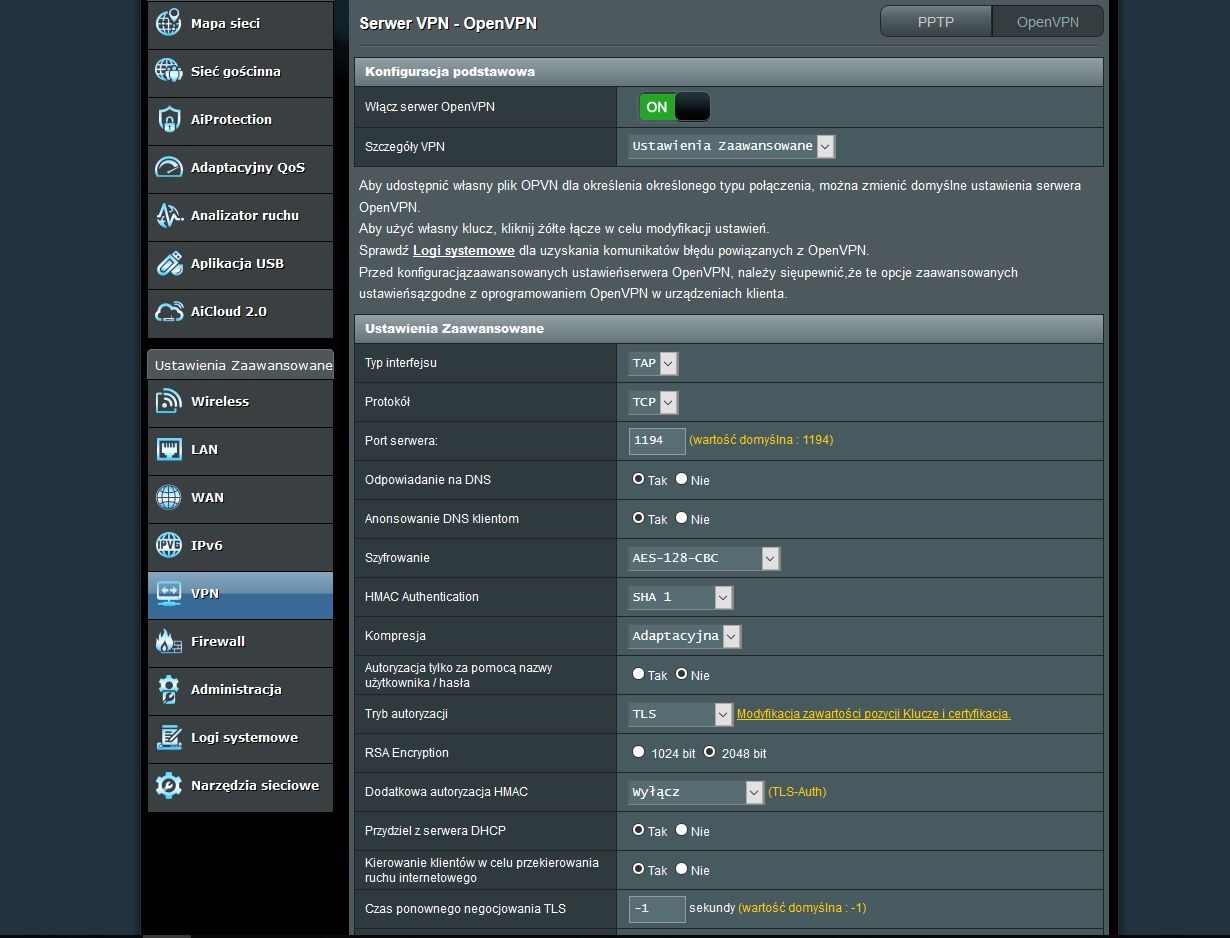Select Nie for Odpowiadanie na DNS
The image size is (1230, 938).
click(x=681, y=479)
